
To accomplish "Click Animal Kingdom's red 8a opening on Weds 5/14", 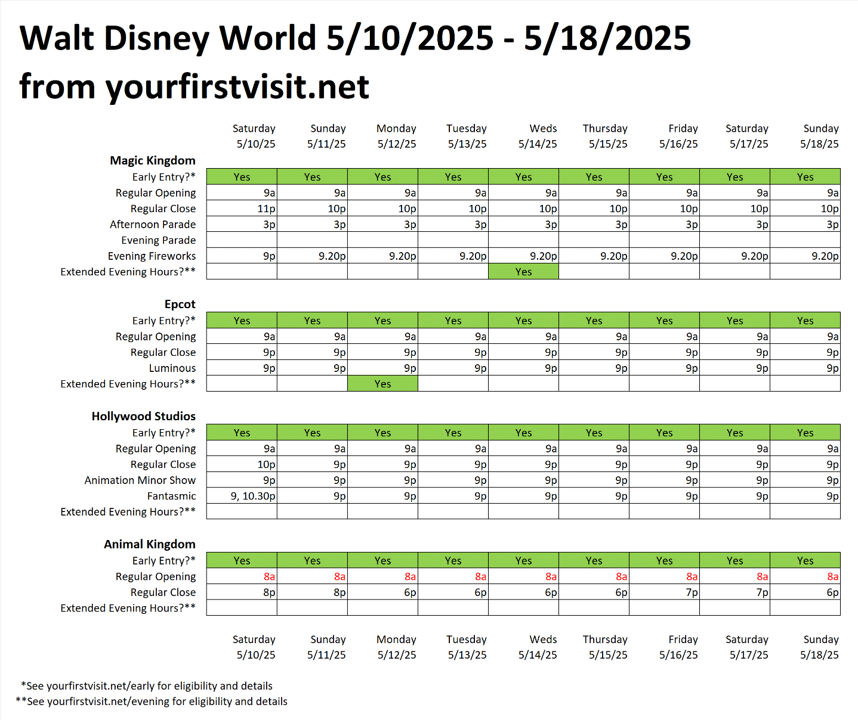I will 524,577.
